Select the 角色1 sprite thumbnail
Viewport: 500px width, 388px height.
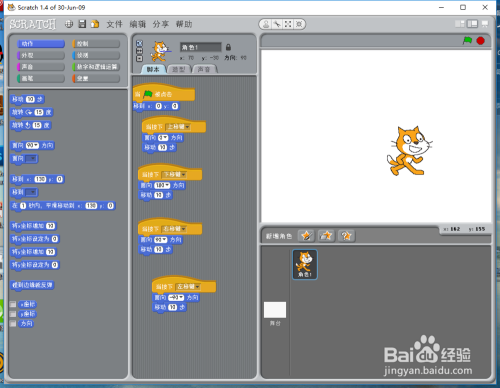click(x=305, y=264)
